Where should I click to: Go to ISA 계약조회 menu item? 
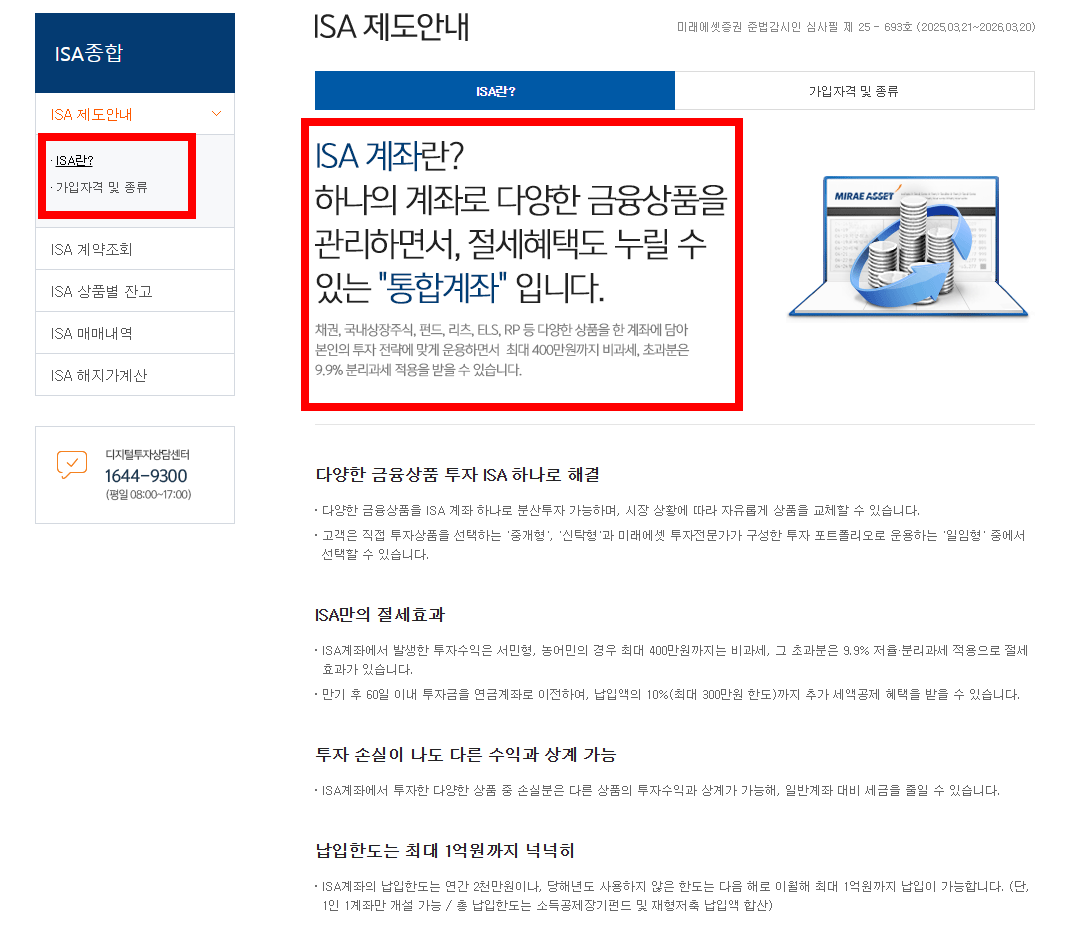click(x=135, y=249)
